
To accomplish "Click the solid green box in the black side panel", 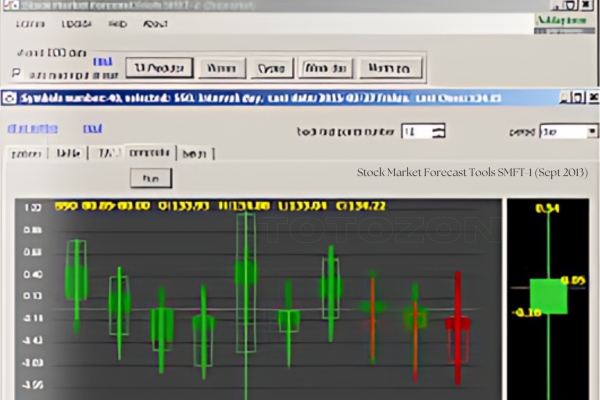I will (x=548, y=296).
